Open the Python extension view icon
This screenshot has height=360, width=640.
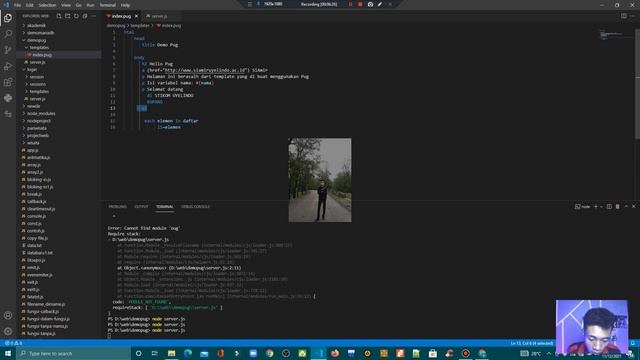tap(8, 98)
